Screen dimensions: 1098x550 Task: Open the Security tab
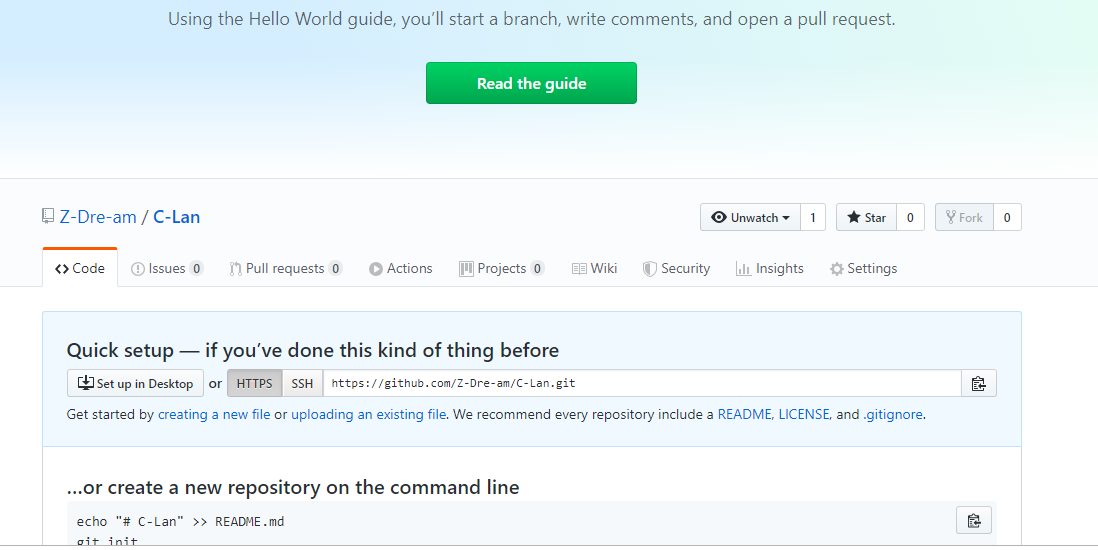[676, 268]
